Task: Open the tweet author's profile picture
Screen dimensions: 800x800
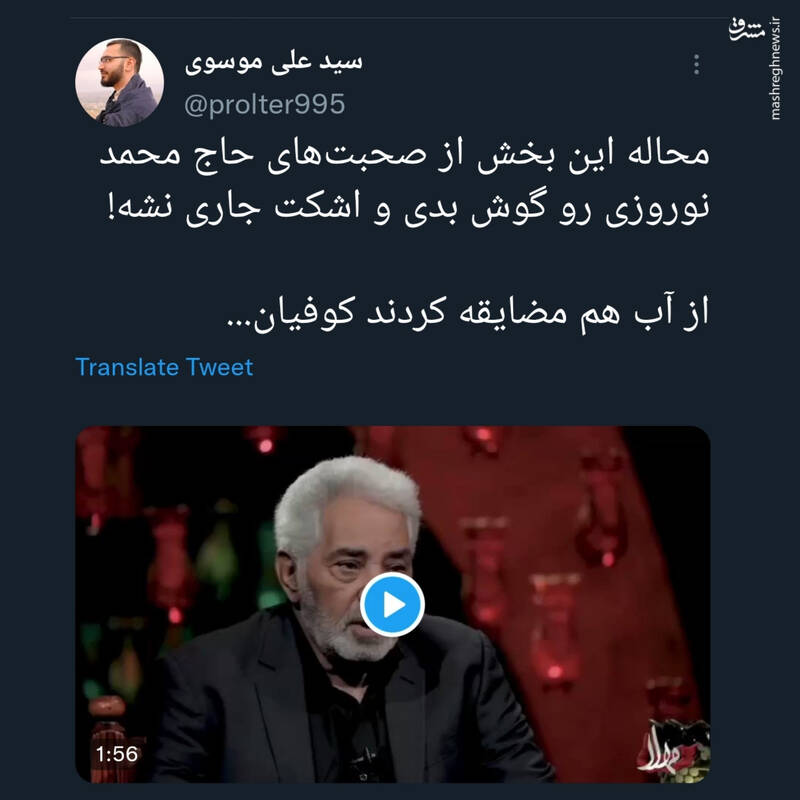Action: tap(119, 82)
